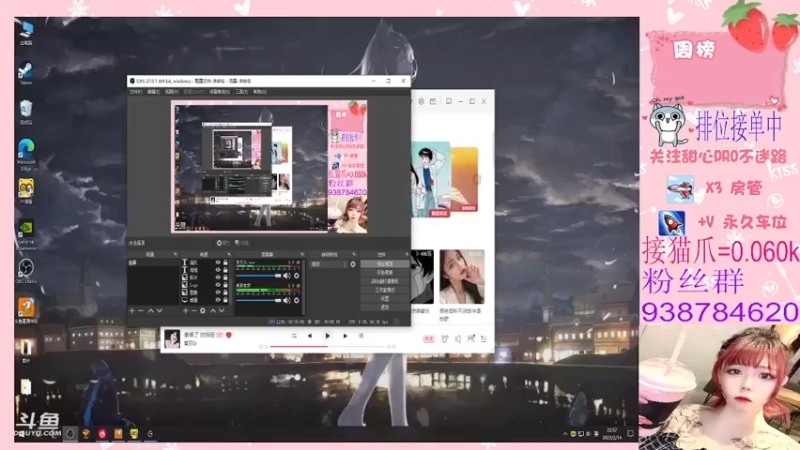Open the OBS Studio desktop shortcut
This screenshot has width=800, height=450.
(x=26, y=271)
